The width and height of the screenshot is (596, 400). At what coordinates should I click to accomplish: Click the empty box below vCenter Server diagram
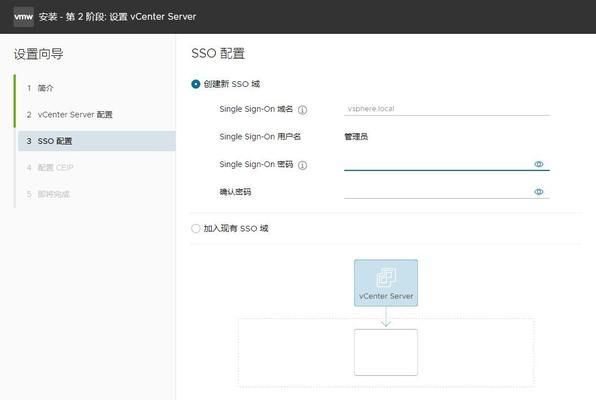(386, 352)
